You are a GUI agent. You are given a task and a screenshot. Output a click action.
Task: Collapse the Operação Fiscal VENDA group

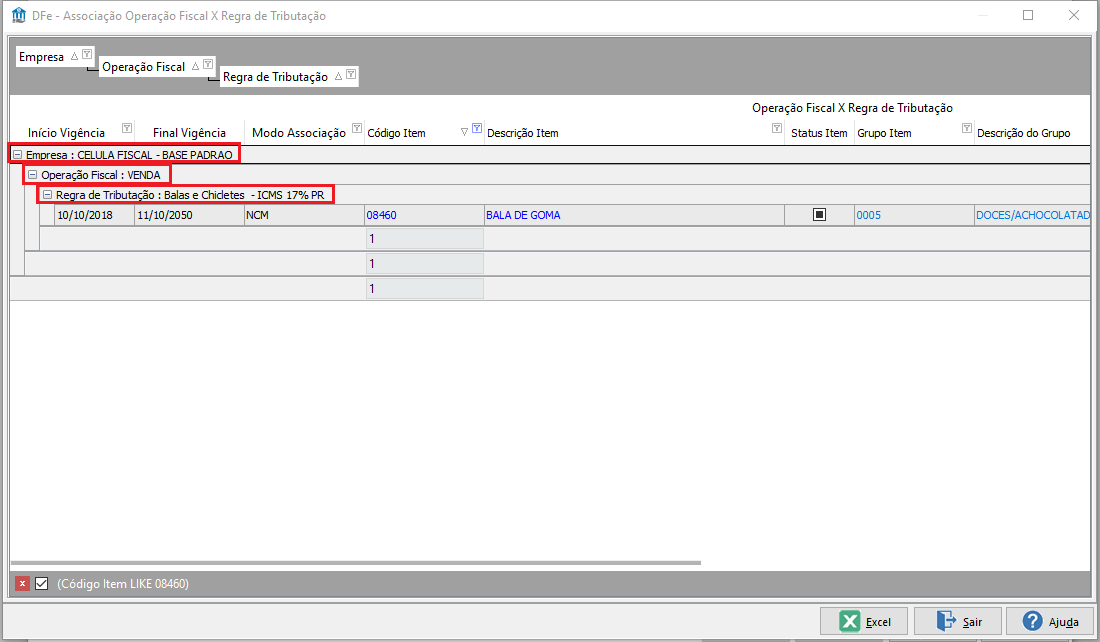pyautogui.click(x=32, y=175)
